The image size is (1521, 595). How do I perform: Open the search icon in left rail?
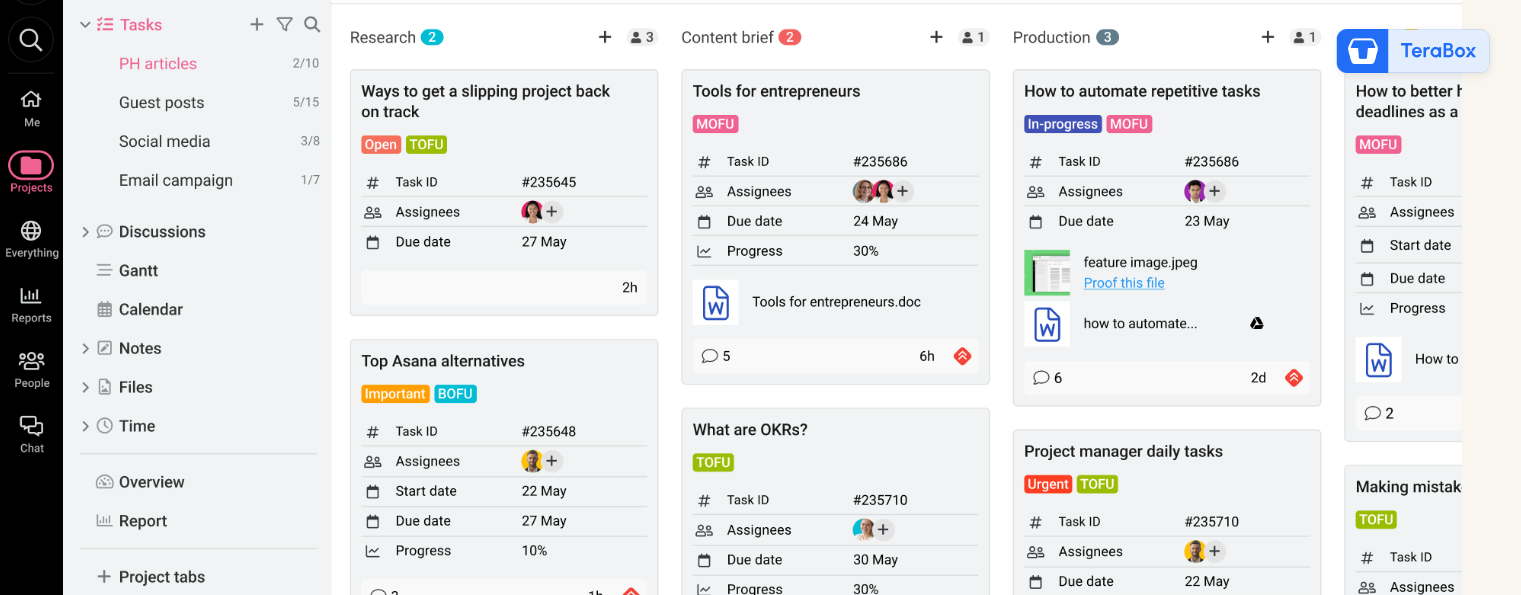(31, 40)
